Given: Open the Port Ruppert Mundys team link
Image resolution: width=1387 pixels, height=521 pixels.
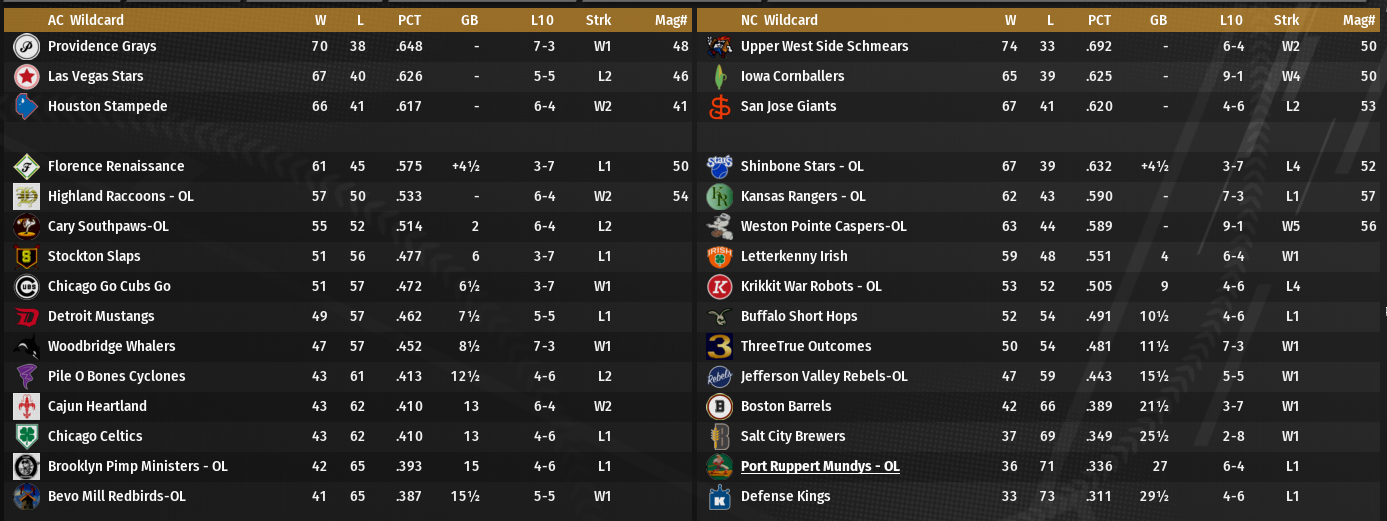Looking at the screenshot, I should tap(820, 466).
